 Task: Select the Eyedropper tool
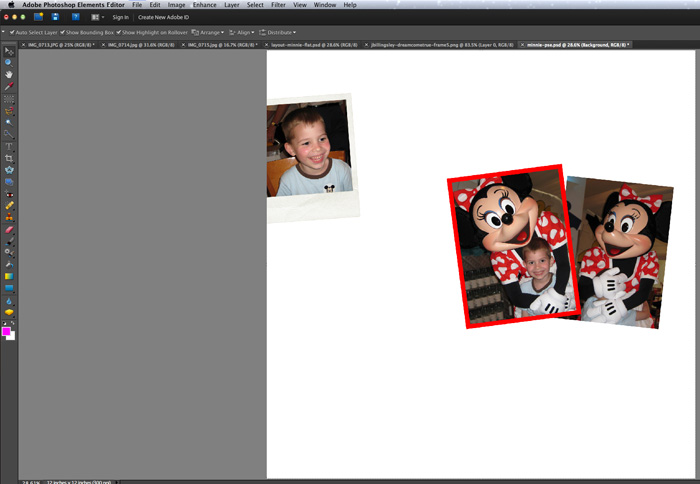8,86
